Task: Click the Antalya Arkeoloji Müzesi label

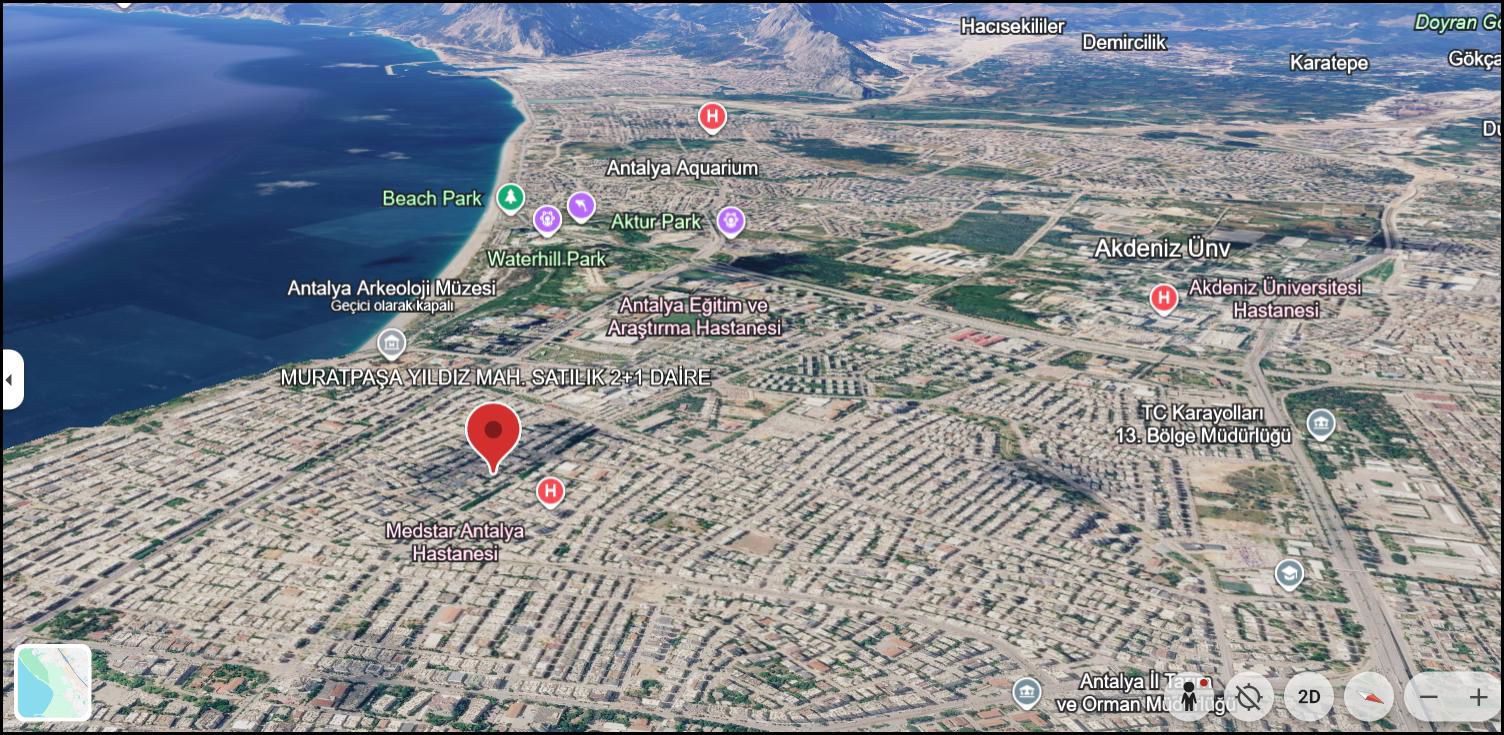Action: 392,288
